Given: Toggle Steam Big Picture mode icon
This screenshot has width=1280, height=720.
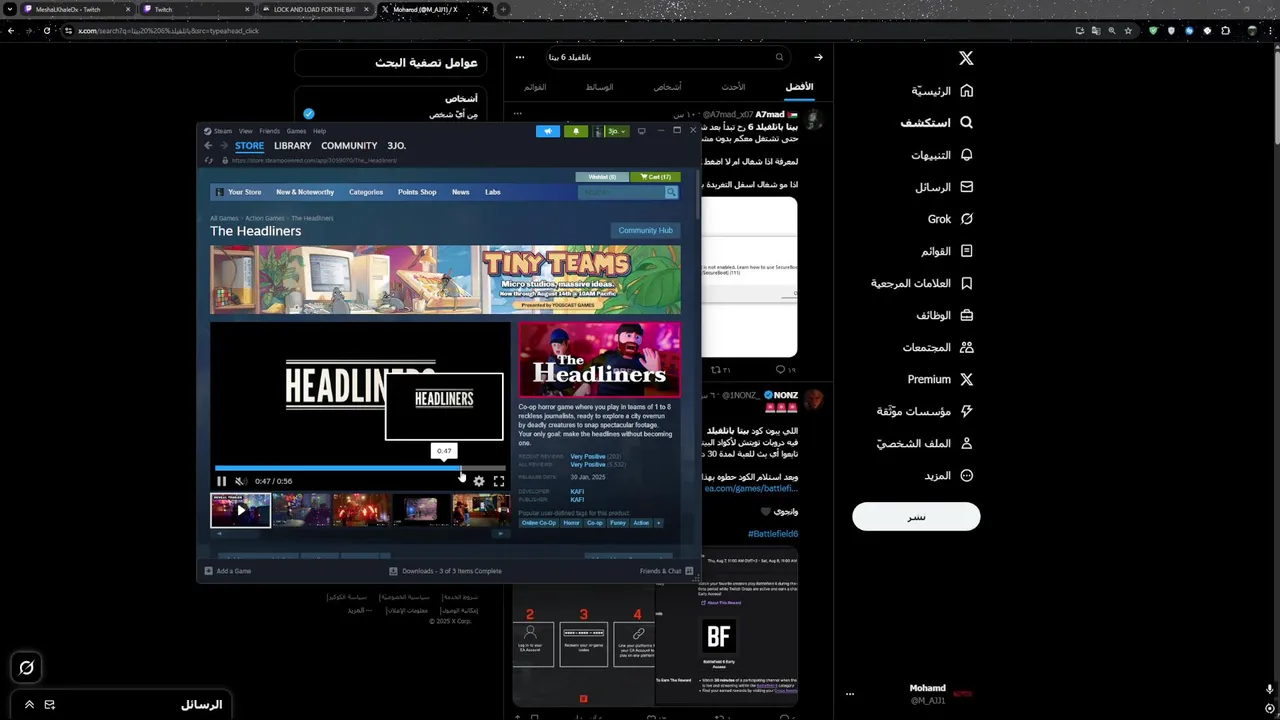Looking at the screenshot, I should click(x=642, y=131).
